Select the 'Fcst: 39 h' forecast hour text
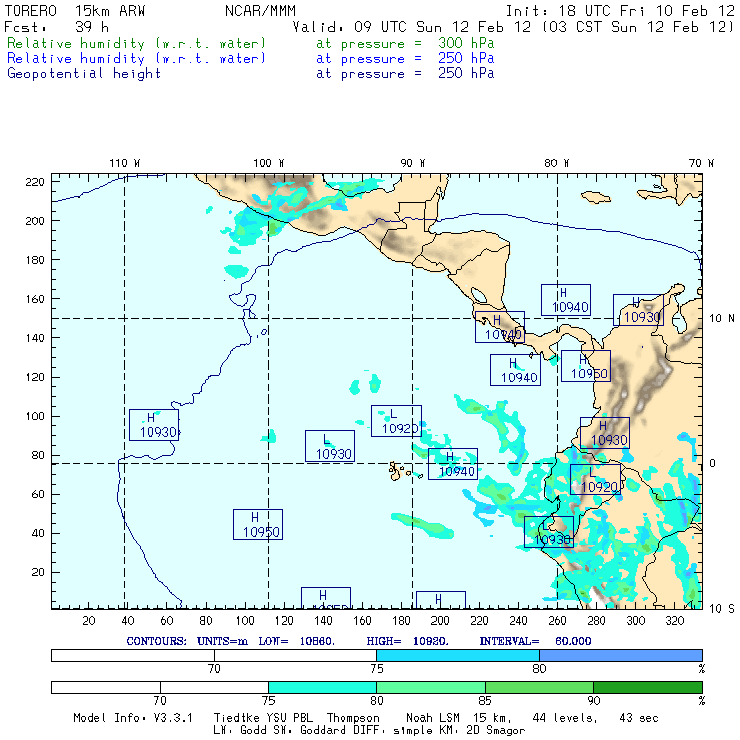740x740 pixels. pos(56,27)
